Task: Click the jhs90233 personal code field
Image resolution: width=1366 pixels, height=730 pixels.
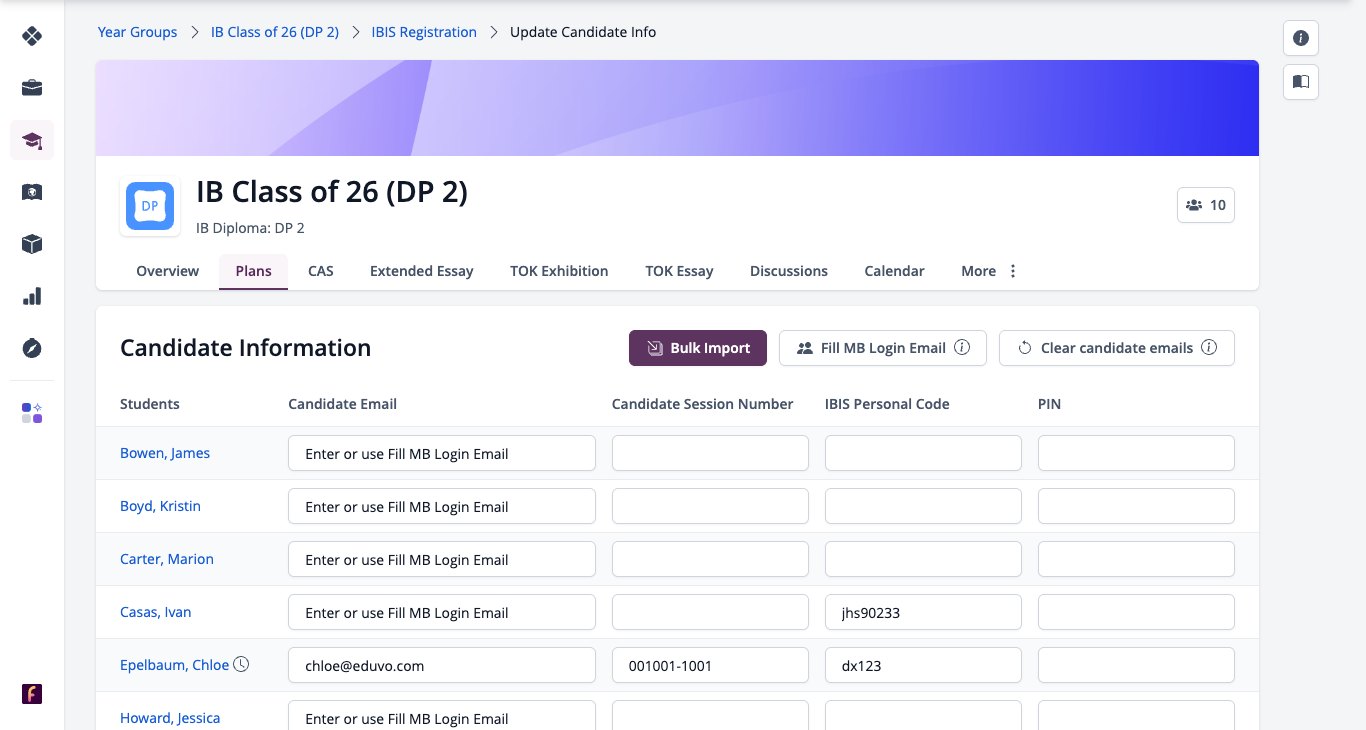Action: [923, 612]
